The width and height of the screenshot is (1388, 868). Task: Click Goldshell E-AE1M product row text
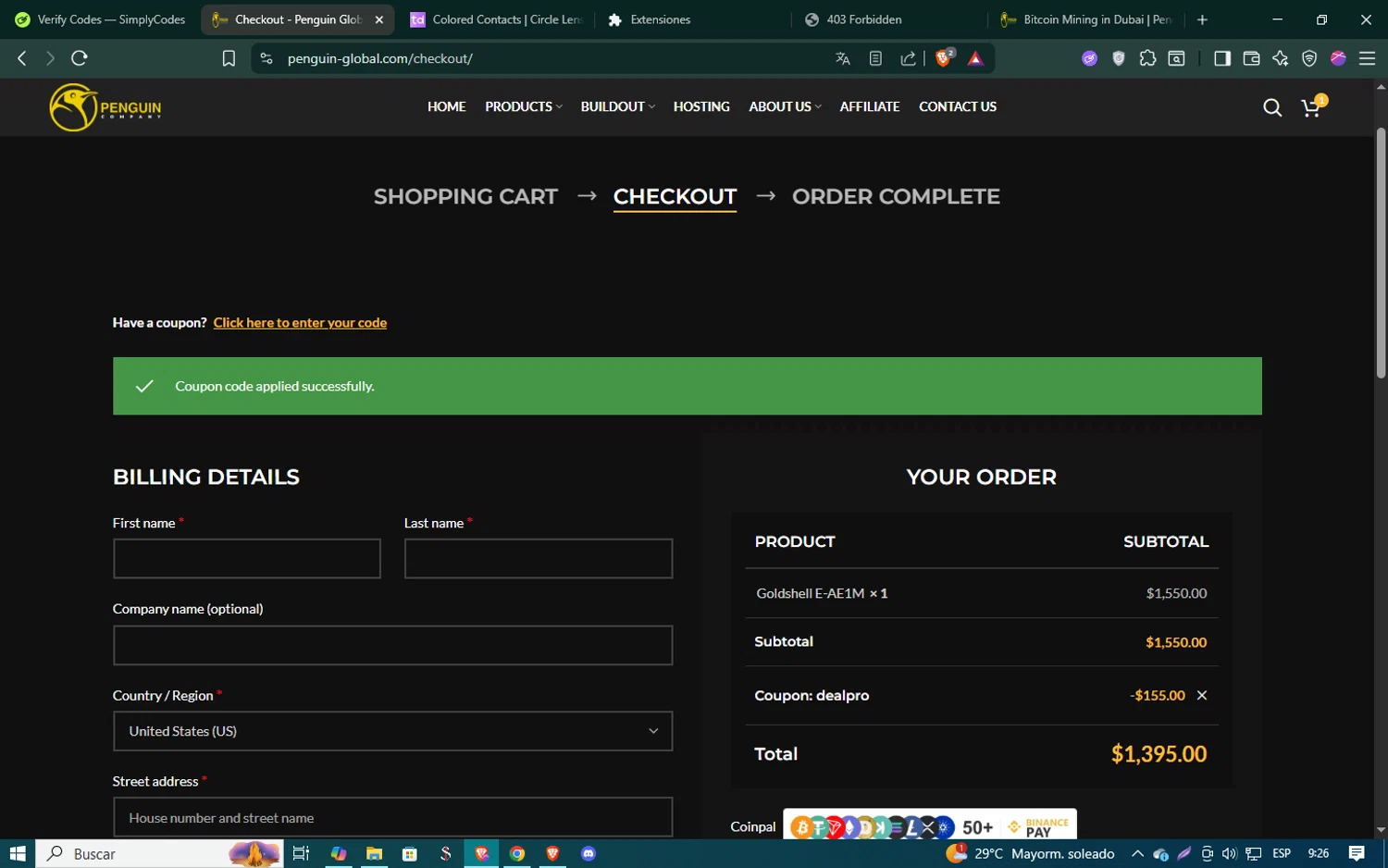coord(822,593)
